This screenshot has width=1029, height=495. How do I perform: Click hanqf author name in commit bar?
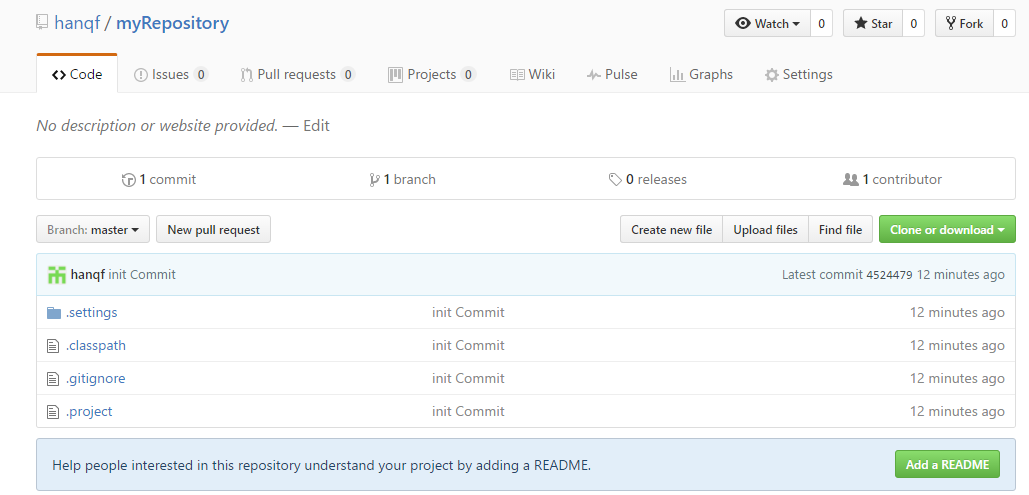(x=88, y=274)
